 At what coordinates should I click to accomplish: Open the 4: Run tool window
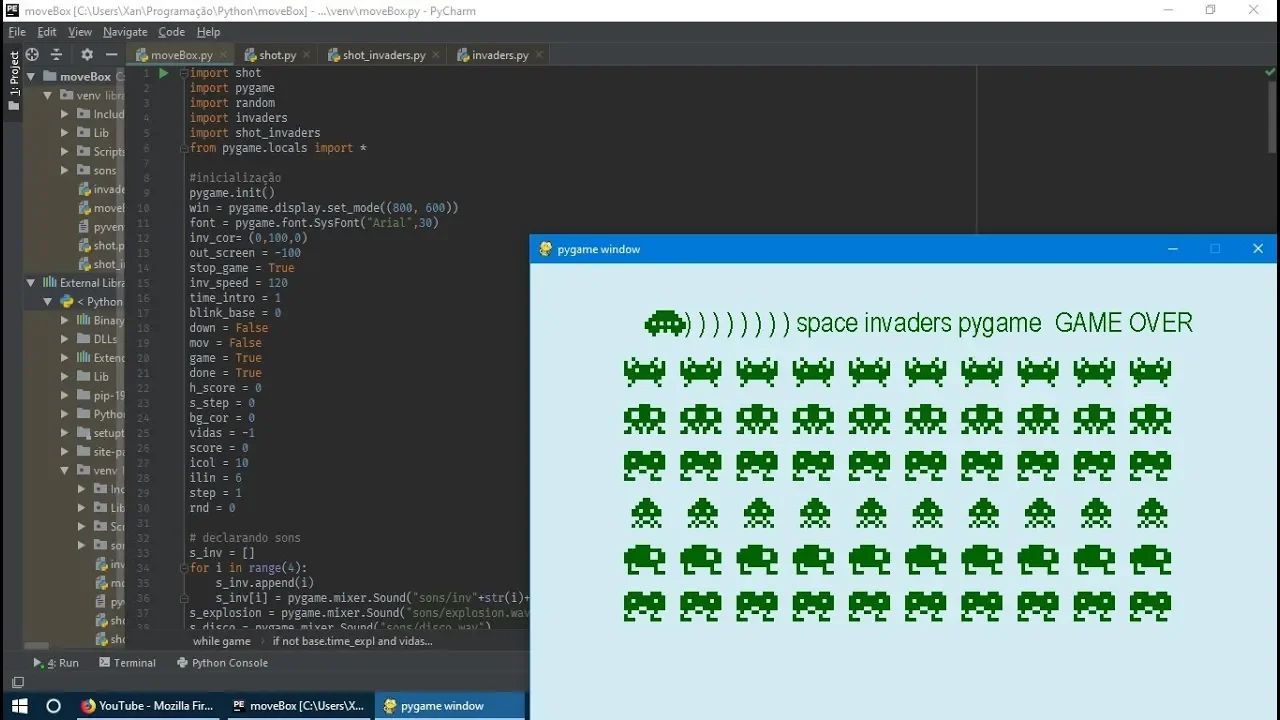56,663
